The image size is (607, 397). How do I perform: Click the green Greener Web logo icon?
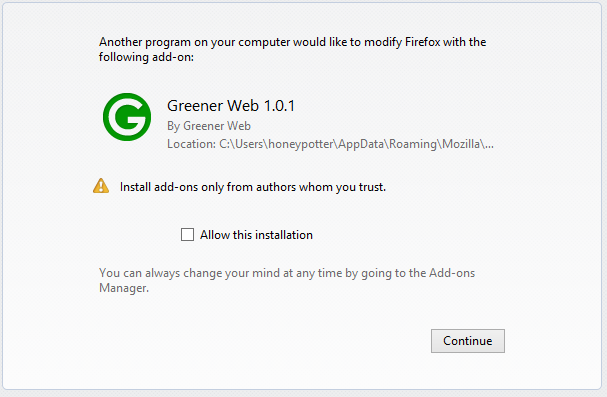(127, 117)
